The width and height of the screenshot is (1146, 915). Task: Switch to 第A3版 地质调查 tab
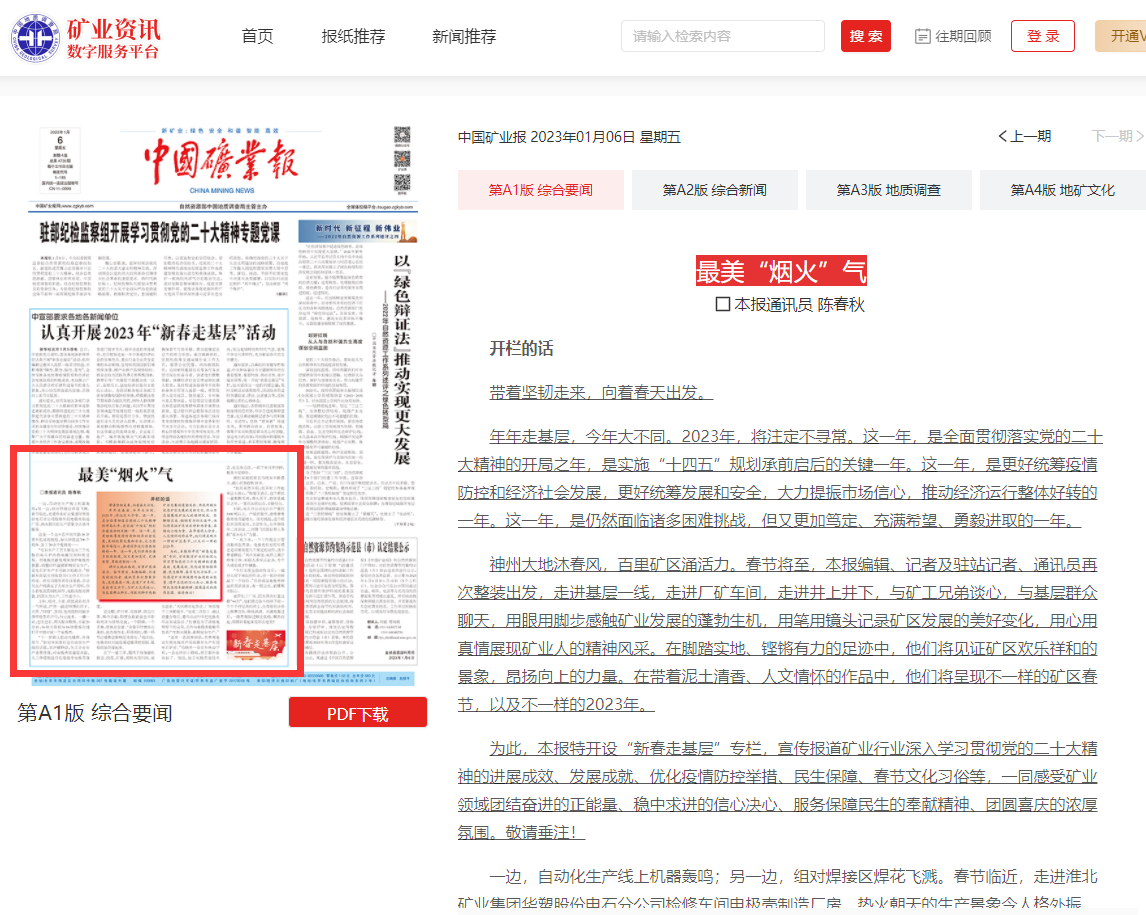tap(888, 190)
